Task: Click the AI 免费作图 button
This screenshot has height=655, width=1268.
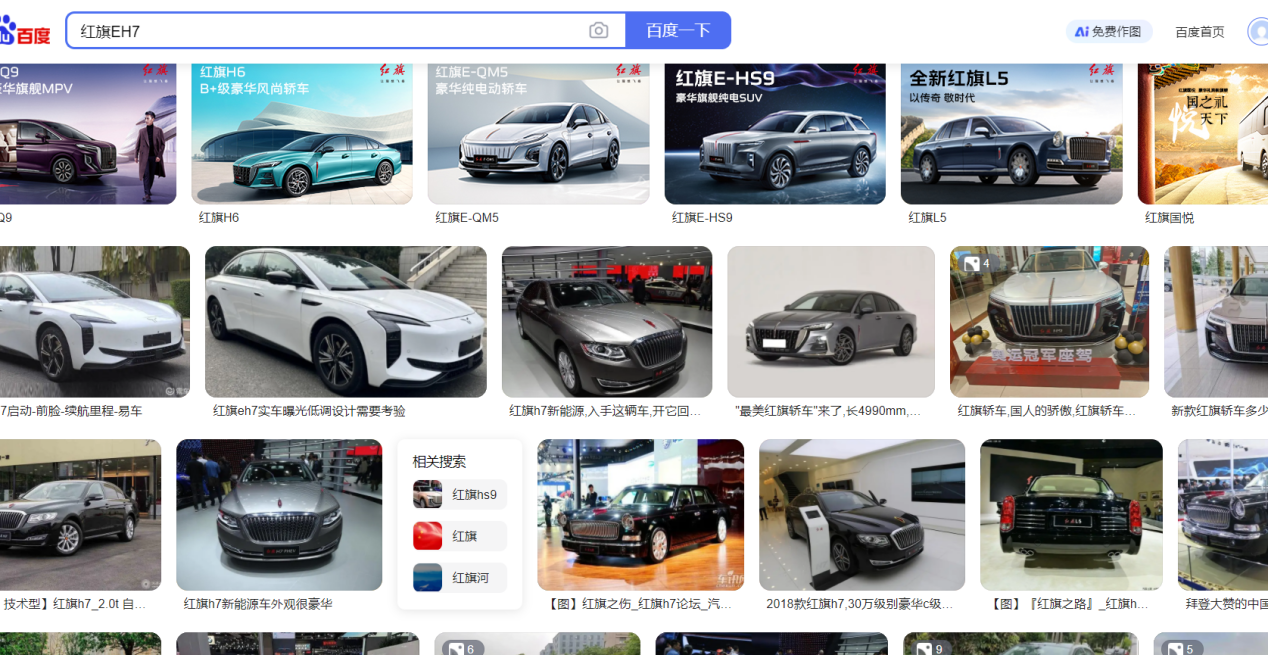Action: (1109, 32)
